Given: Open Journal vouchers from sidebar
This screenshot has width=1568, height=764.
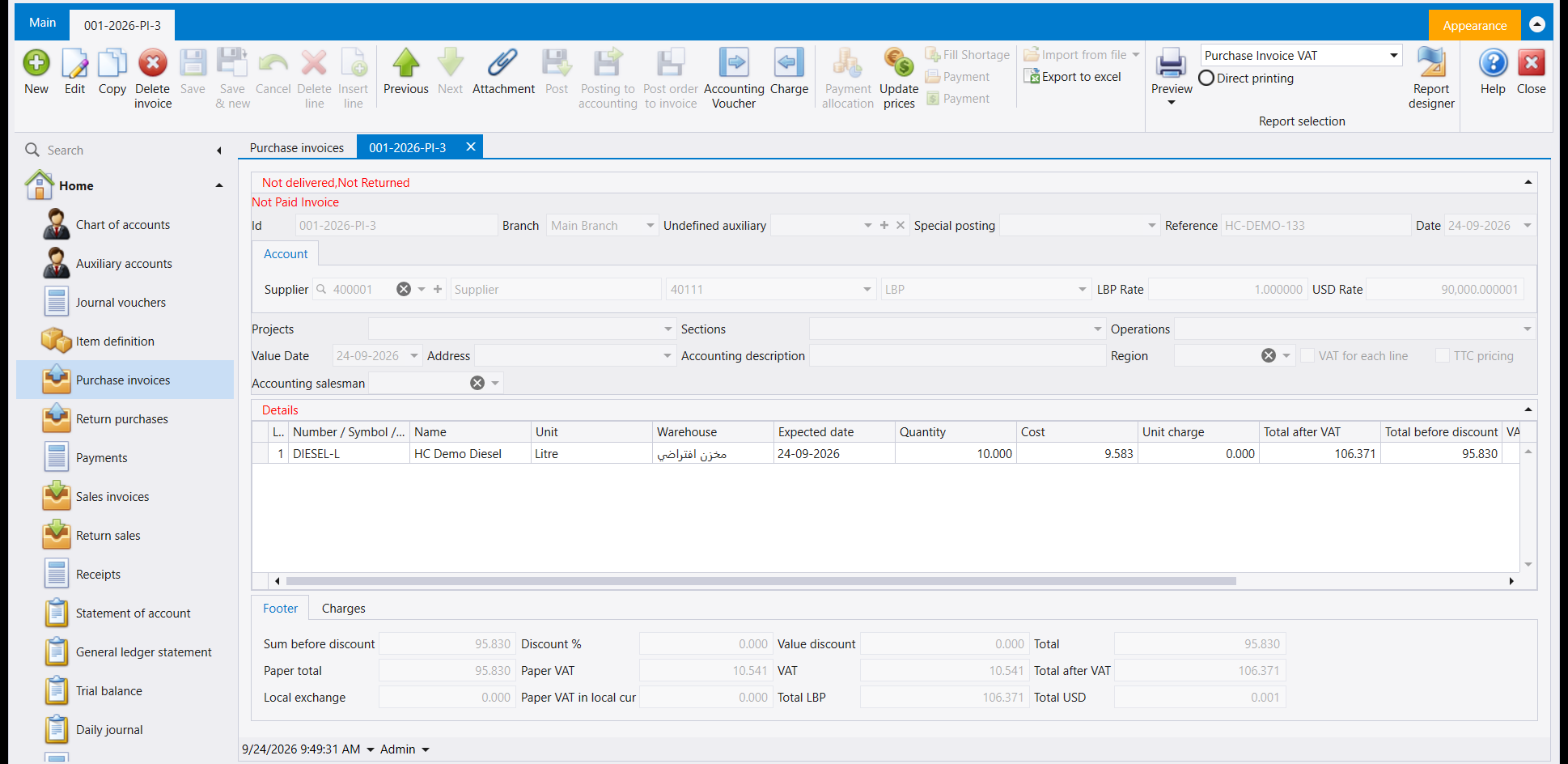Looking at the screenshot, I should click(121, 303).
